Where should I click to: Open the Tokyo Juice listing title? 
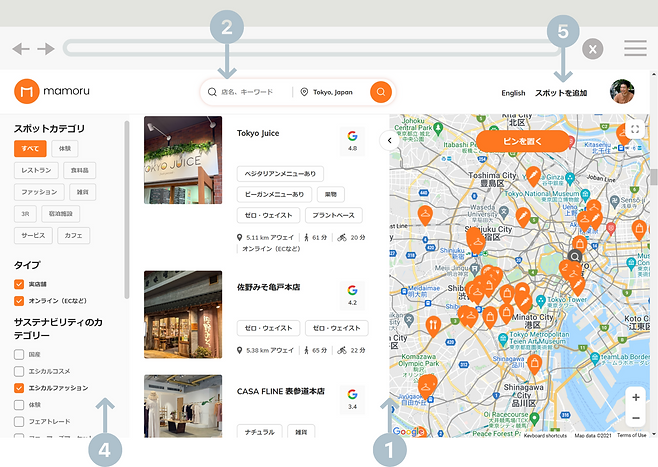(258, 133)
